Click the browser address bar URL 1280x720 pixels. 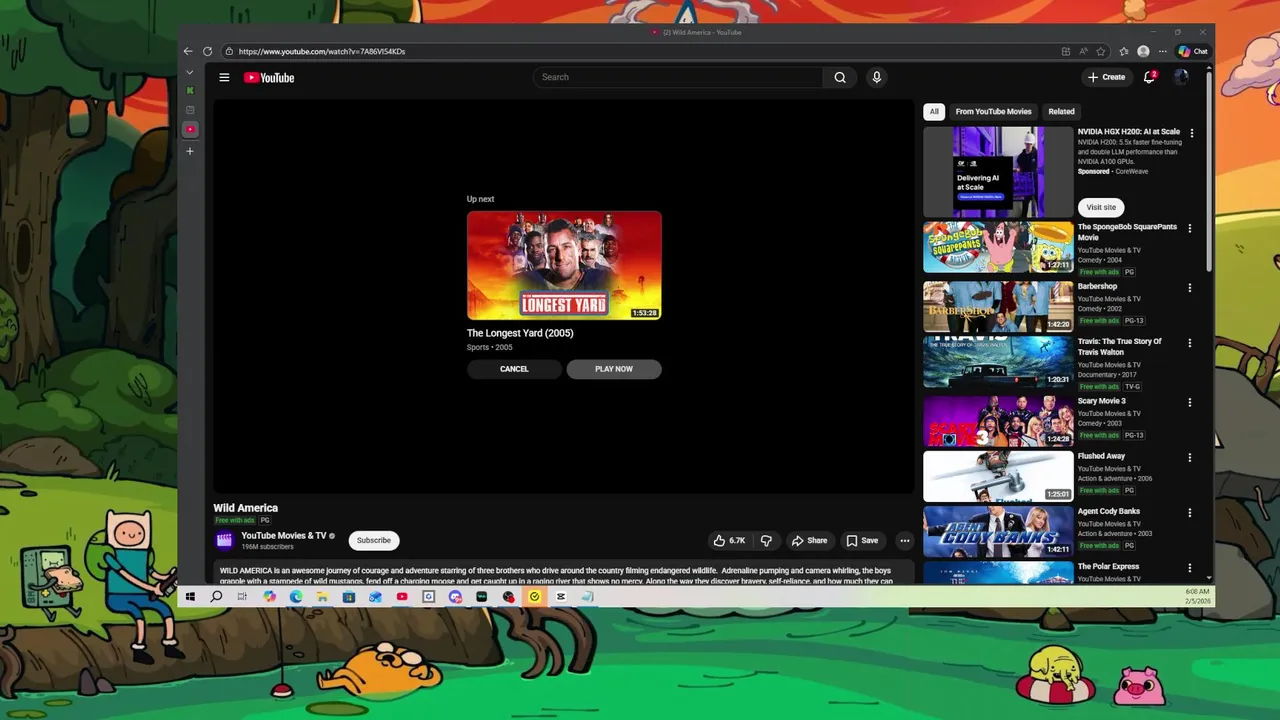[322, 51]
